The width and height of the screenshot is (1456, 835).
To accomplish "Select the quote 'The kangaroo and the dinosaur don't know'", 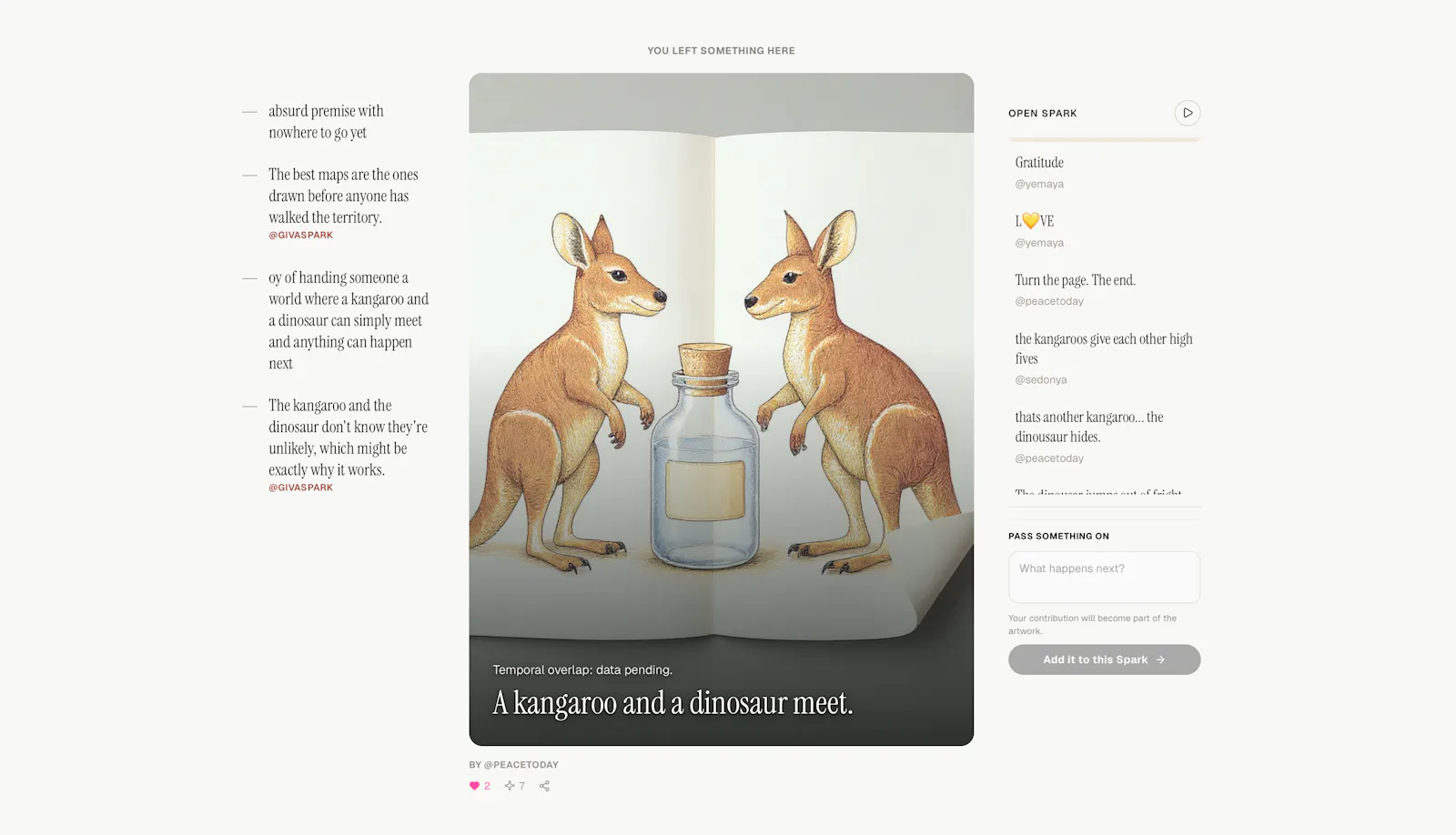I will click(348, 438).
